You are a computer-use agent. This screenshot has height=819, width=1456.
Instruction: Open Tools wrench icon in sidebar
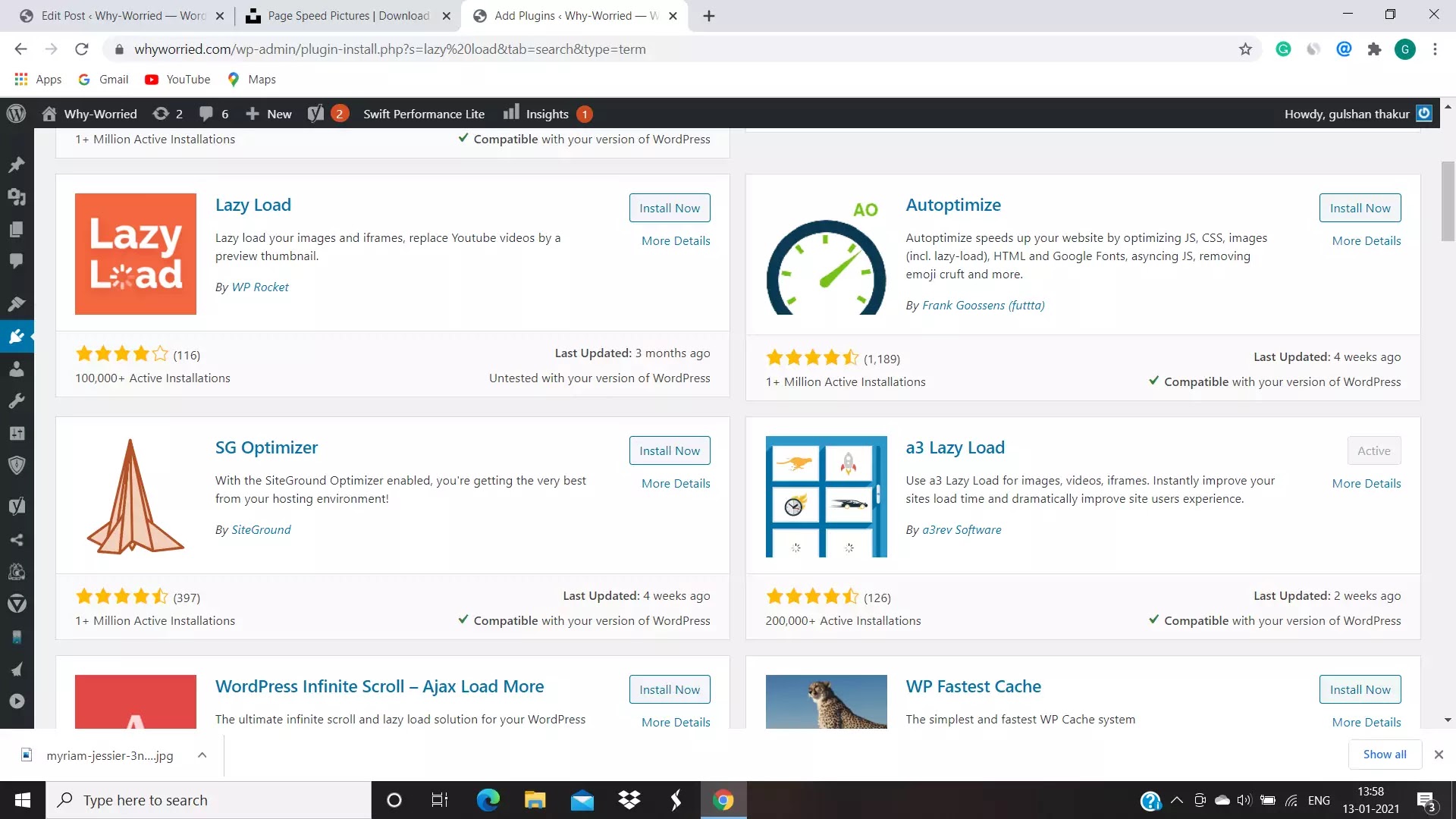[x=17, y=400]
